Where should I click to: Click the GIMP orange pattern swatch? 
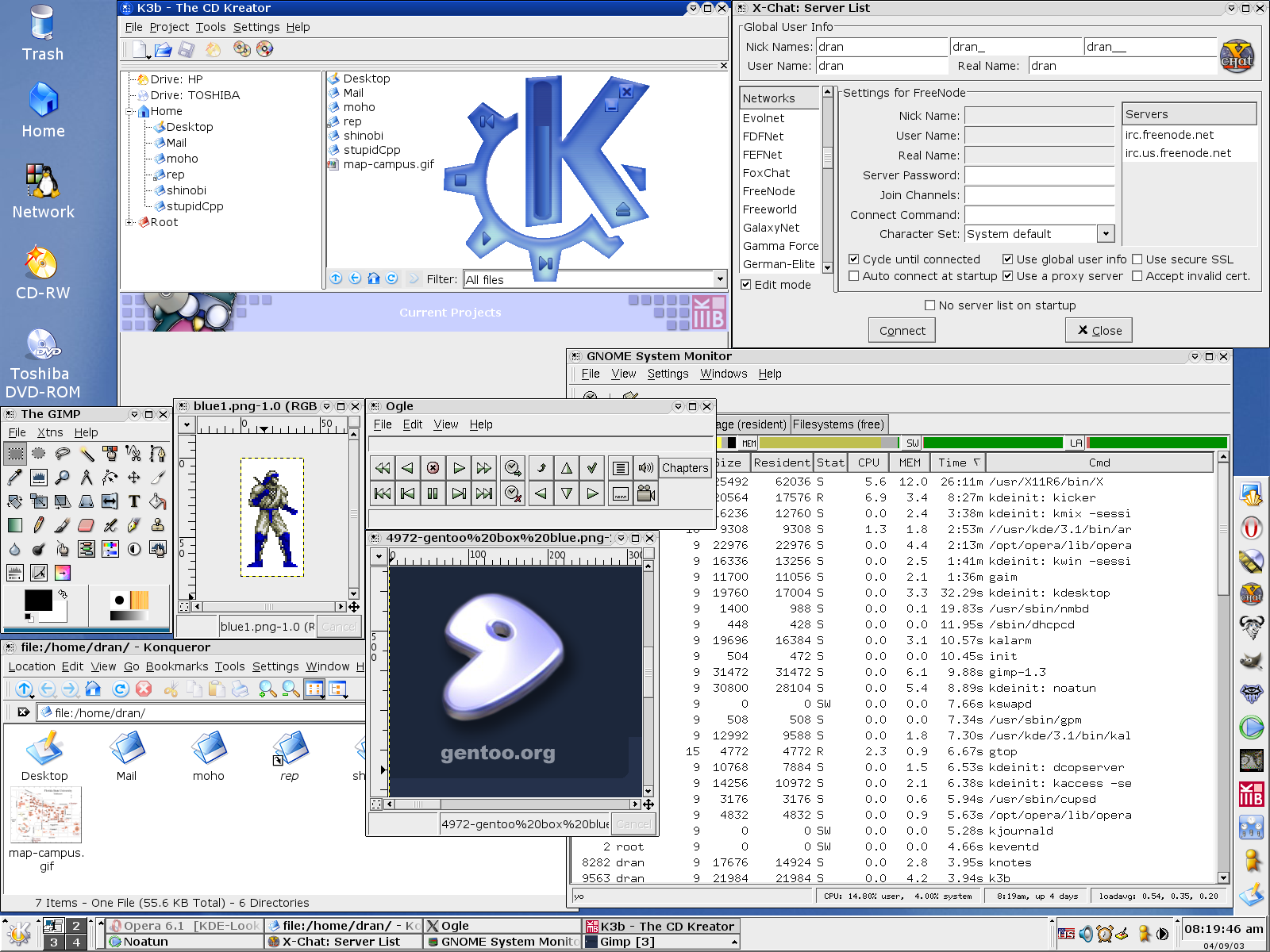[x=140, y=600]
